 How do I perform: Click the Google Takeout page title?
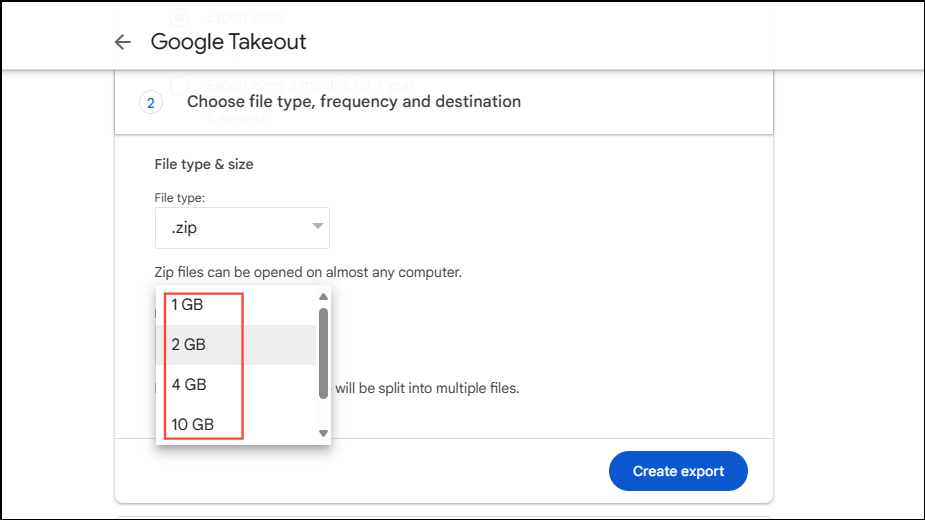(228, 42)
